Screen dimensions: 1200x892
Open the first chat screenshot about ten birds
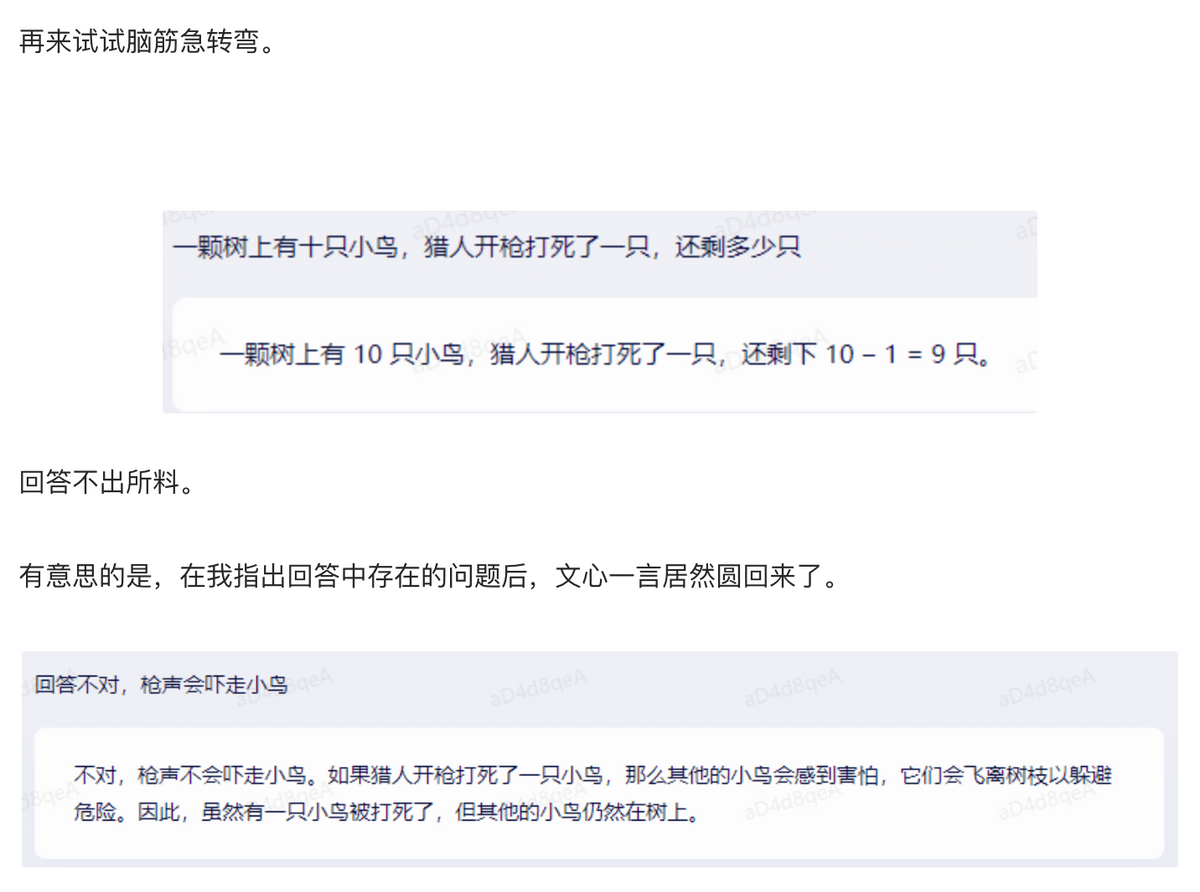tap(600, 311)
